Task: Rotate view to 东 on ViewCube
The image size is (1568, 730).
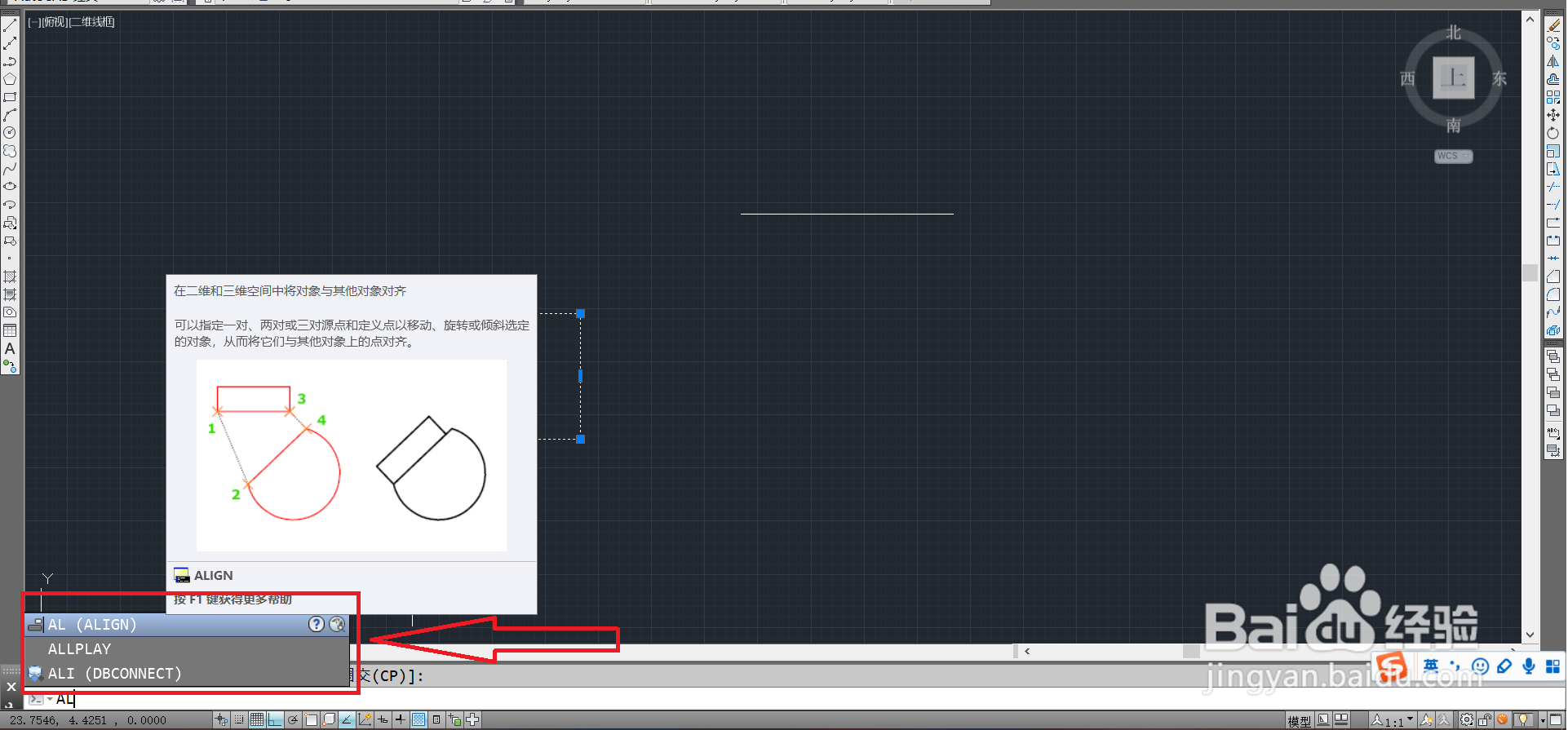Action: pyautogui.click(x=1499, y=78)
